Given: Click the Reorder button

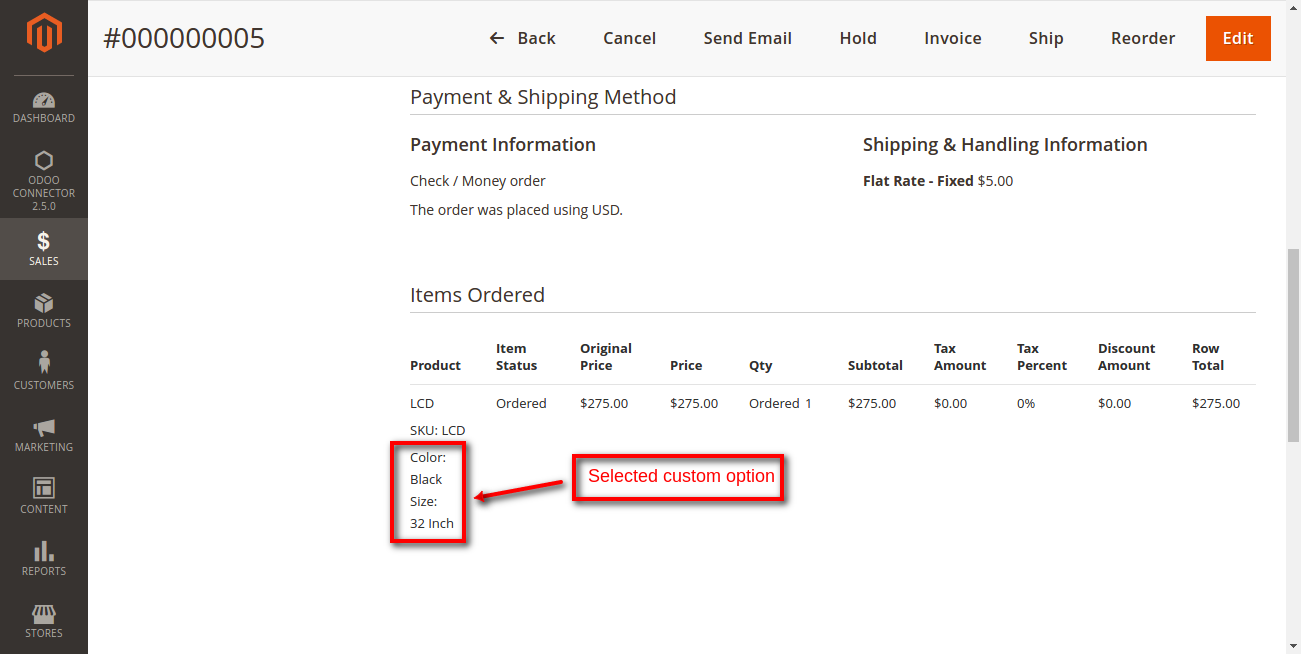Looking at the screenshot, I should point(1143,38).
